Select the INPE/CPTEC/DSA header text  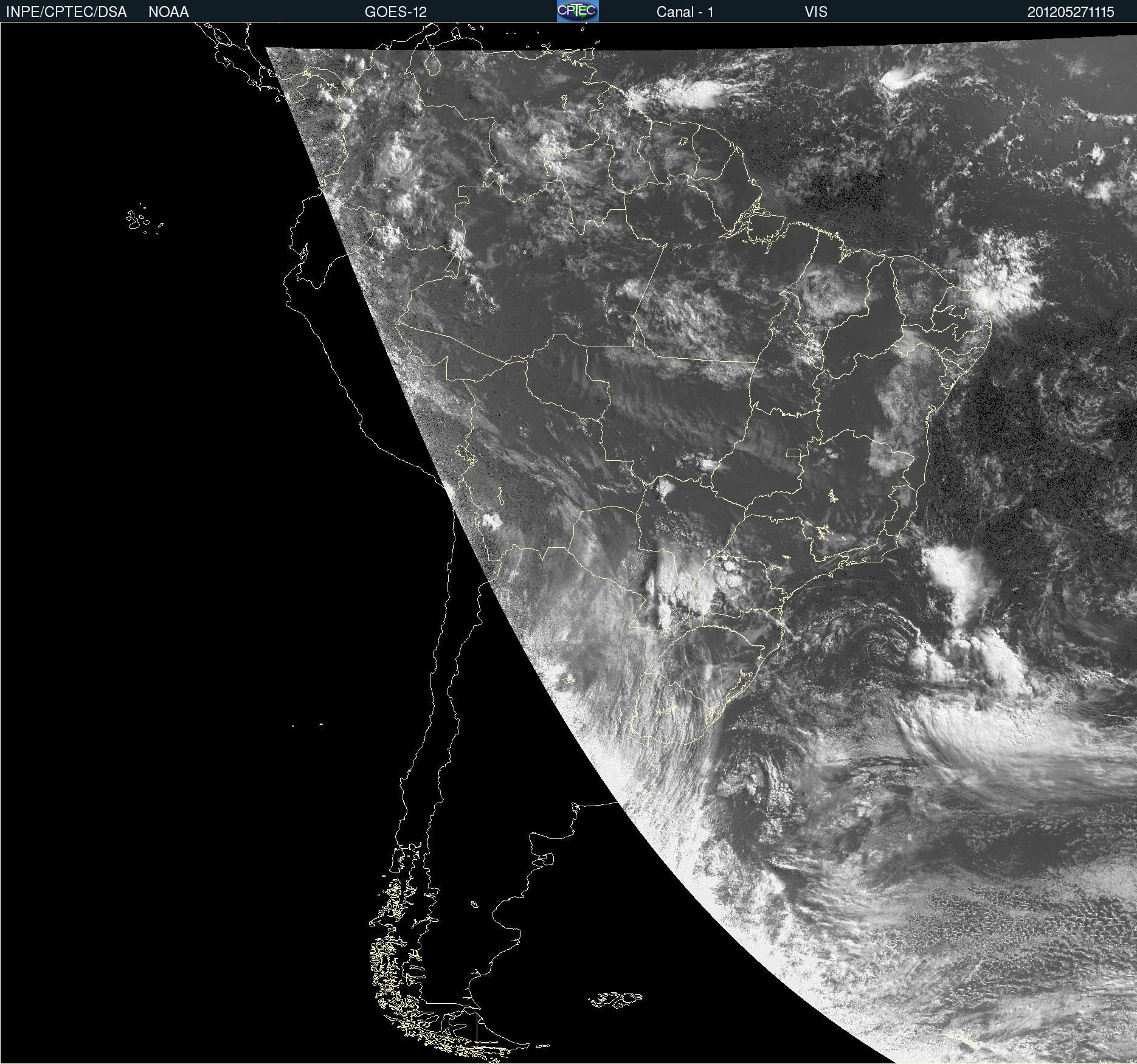tap(66, 12)
